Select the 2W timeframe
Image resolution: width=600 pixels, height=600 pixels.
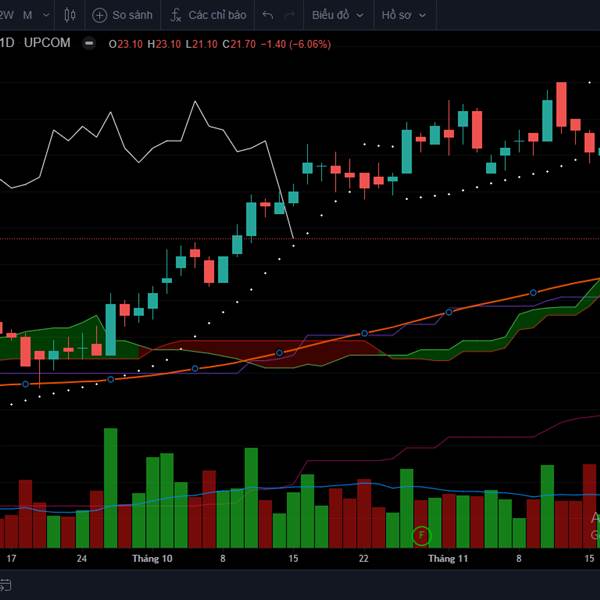point(7,15)
